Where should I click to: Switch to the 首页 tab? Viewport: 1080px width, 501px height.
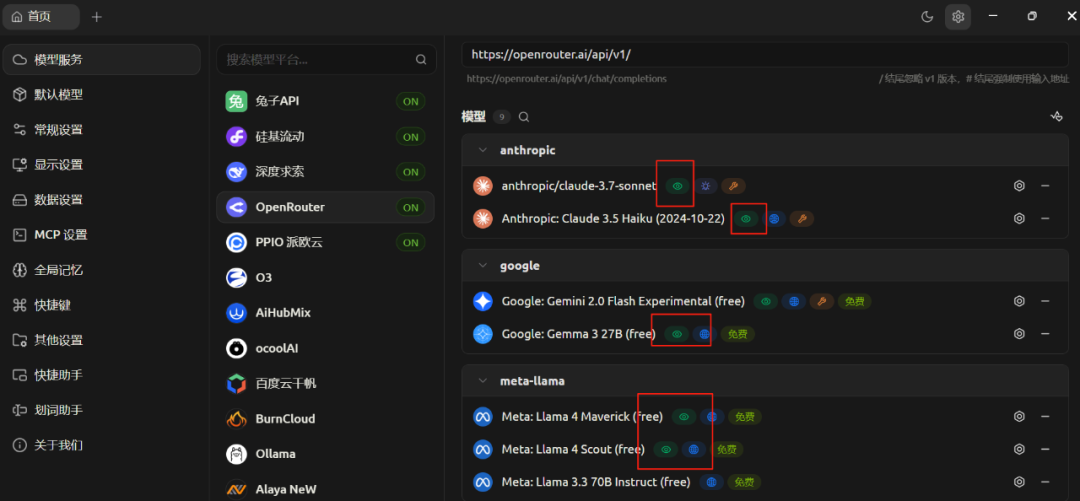[x=41, y=17]
